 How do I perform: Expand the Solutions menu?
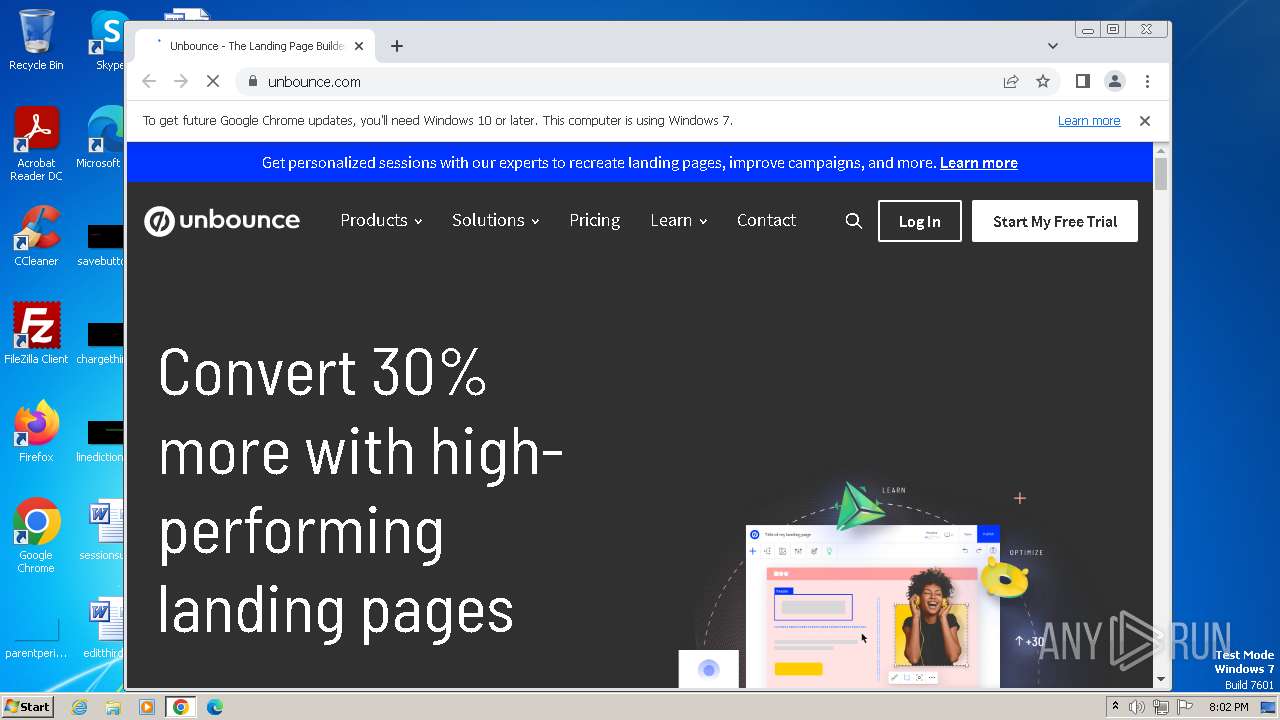point(496,221)
